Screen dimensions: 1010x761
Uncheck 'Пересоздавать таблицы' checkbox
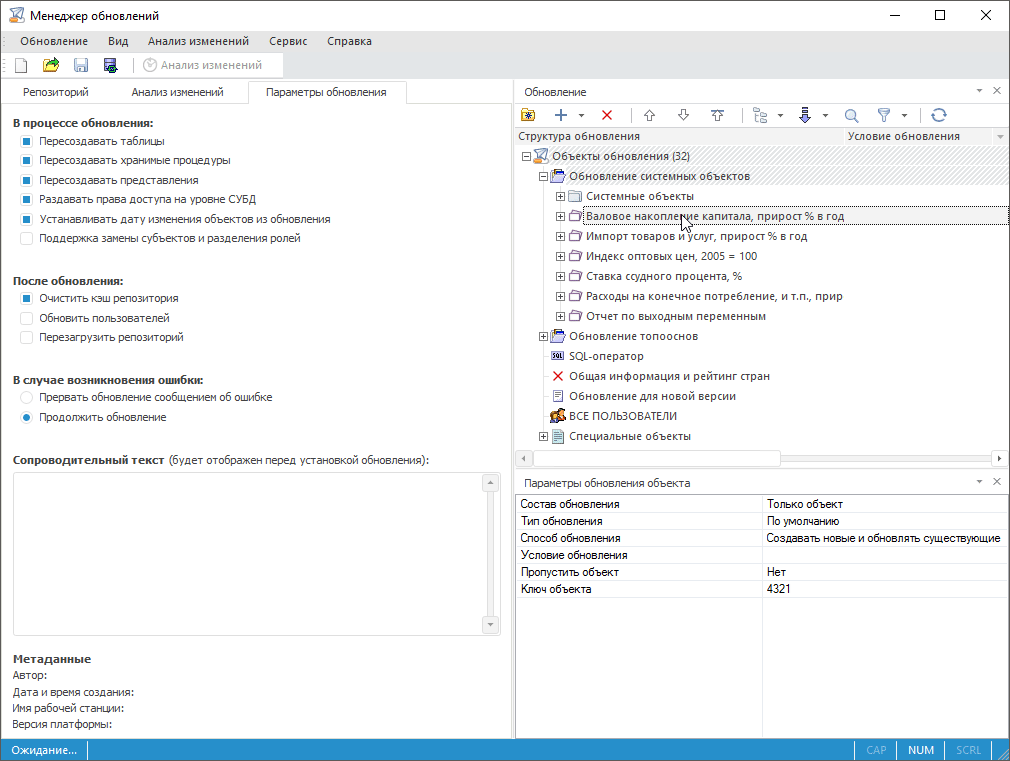click(x=27, y=141)
